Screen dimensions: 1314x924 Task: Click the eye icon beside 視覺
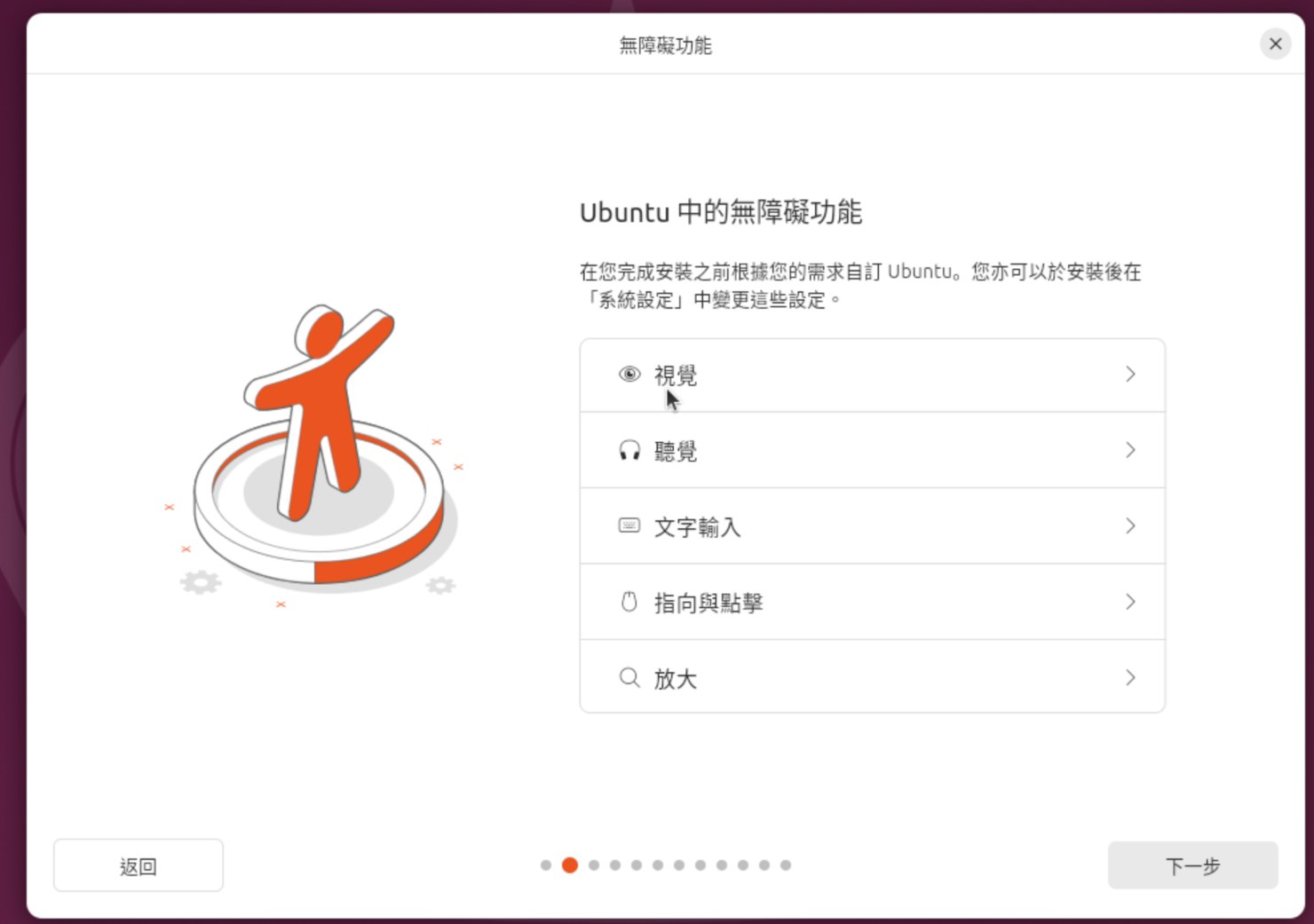(629, 375)
